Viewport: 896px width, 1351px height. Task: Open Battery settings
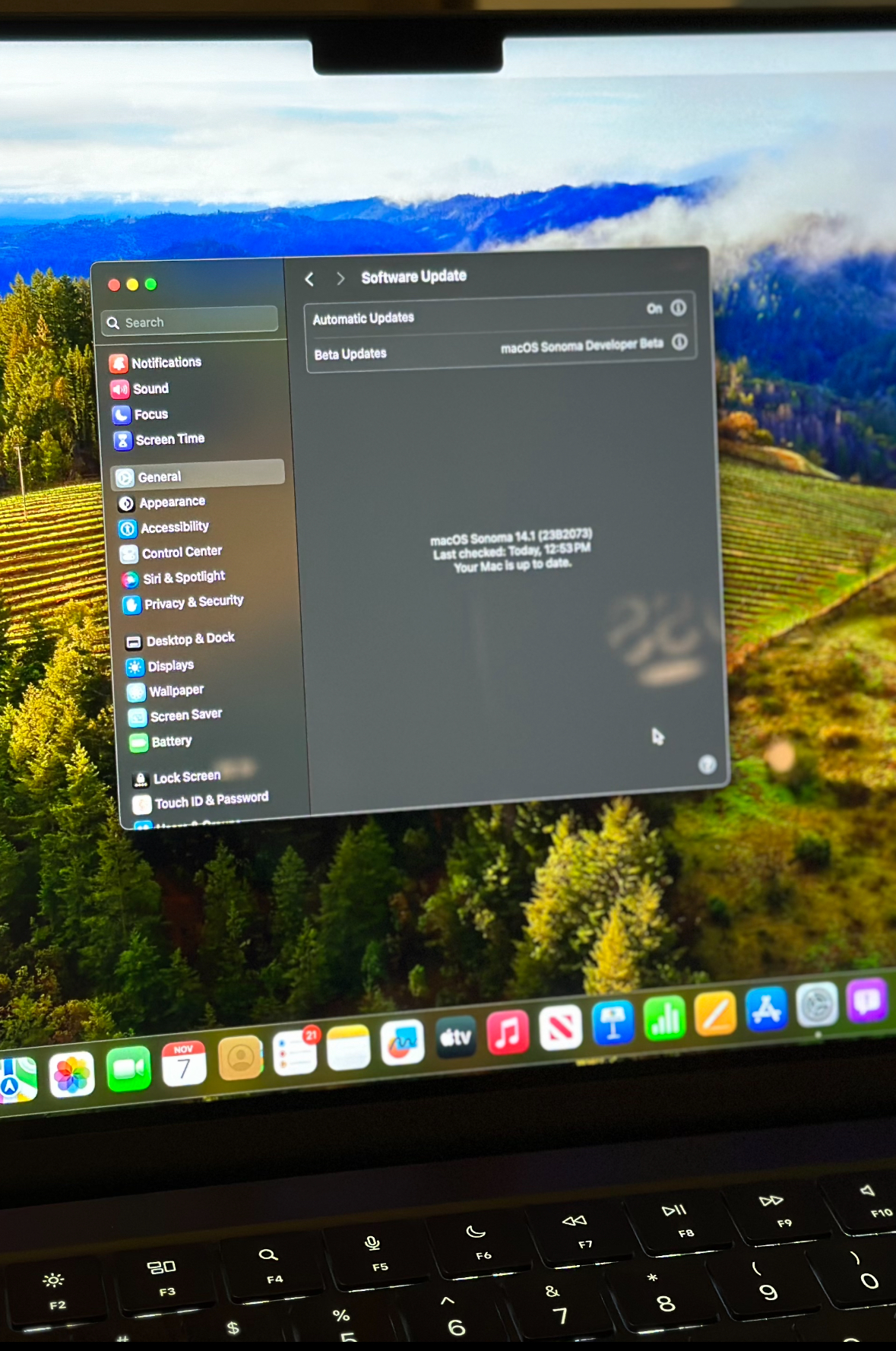[x=161, y=741]
